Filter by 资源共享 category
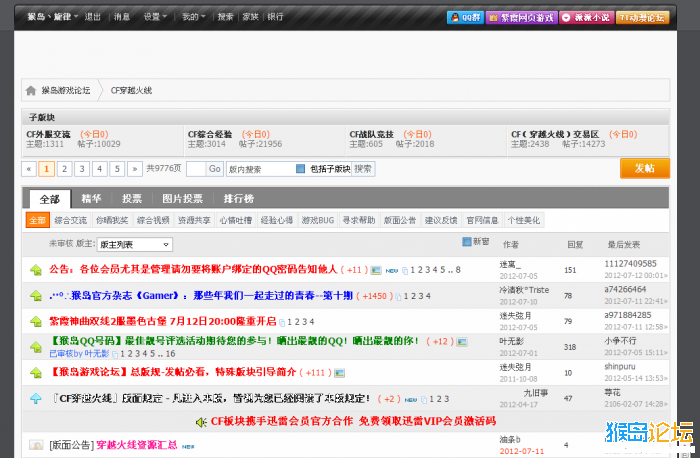This screenshot has height=458, width=700. coord(194,220)
